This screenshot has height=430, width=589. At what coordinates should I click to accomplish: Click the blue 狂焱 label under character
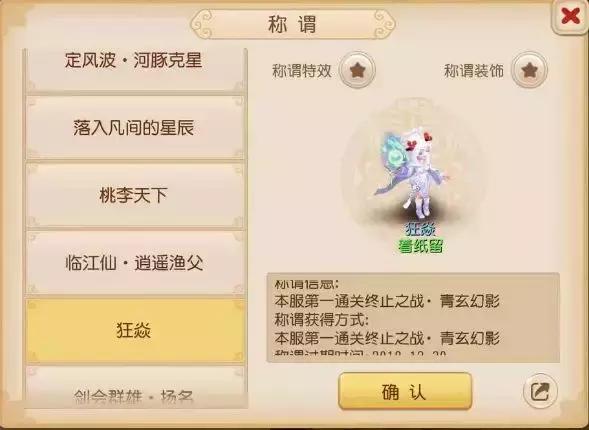[420, 229]
